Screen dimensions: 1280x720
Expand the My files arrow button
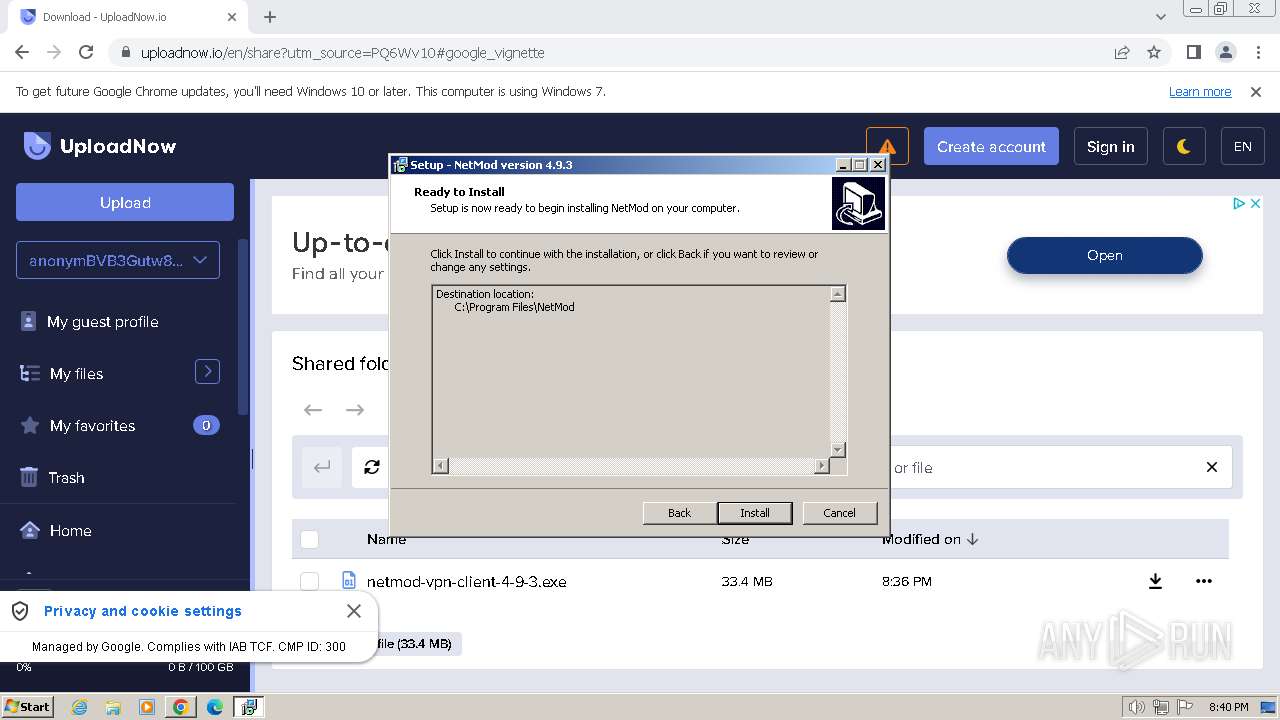pyautogui.click(x=207, y=372)
